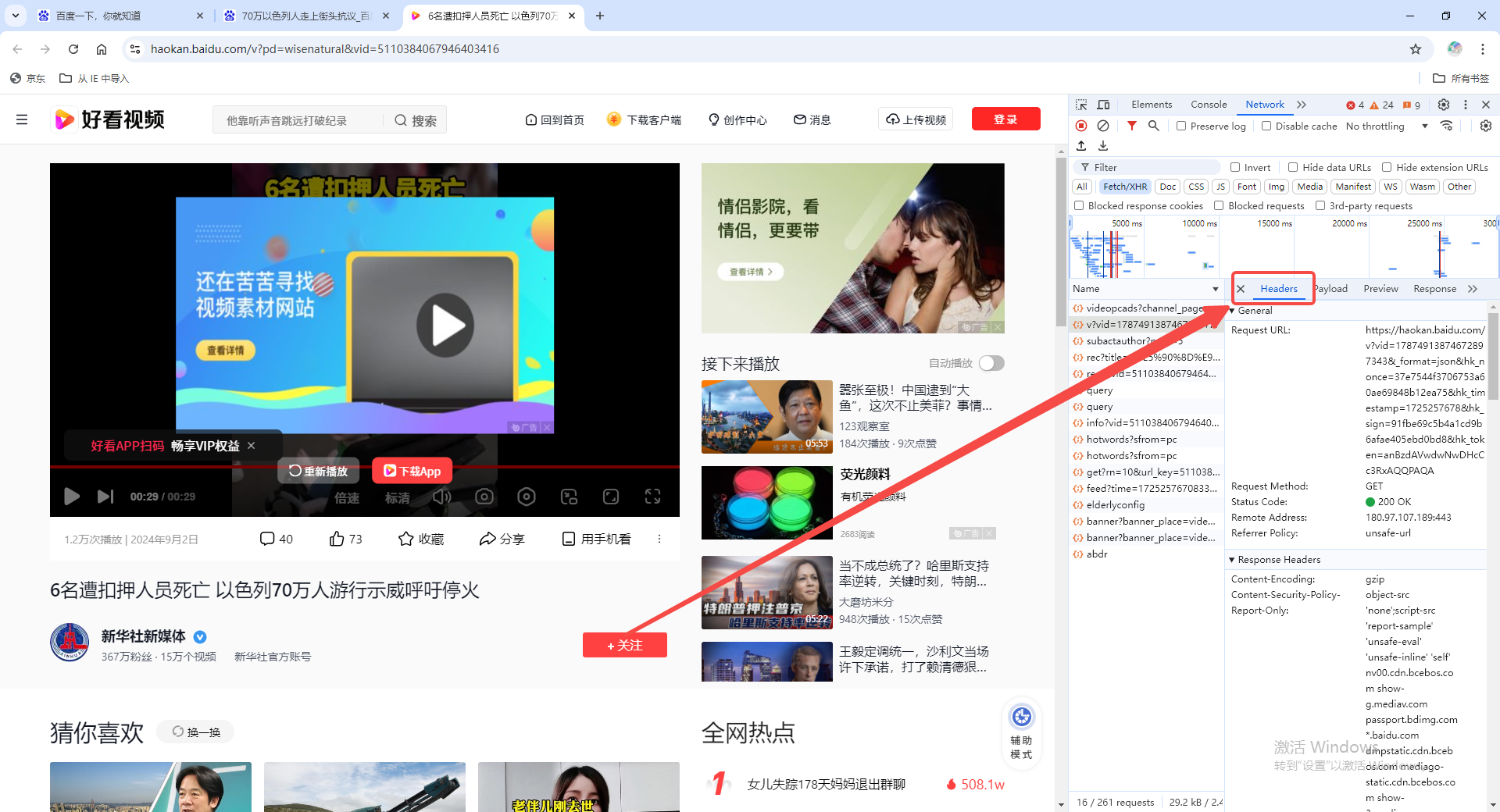Open the No throttling dropdown

tap(1387, 126)
